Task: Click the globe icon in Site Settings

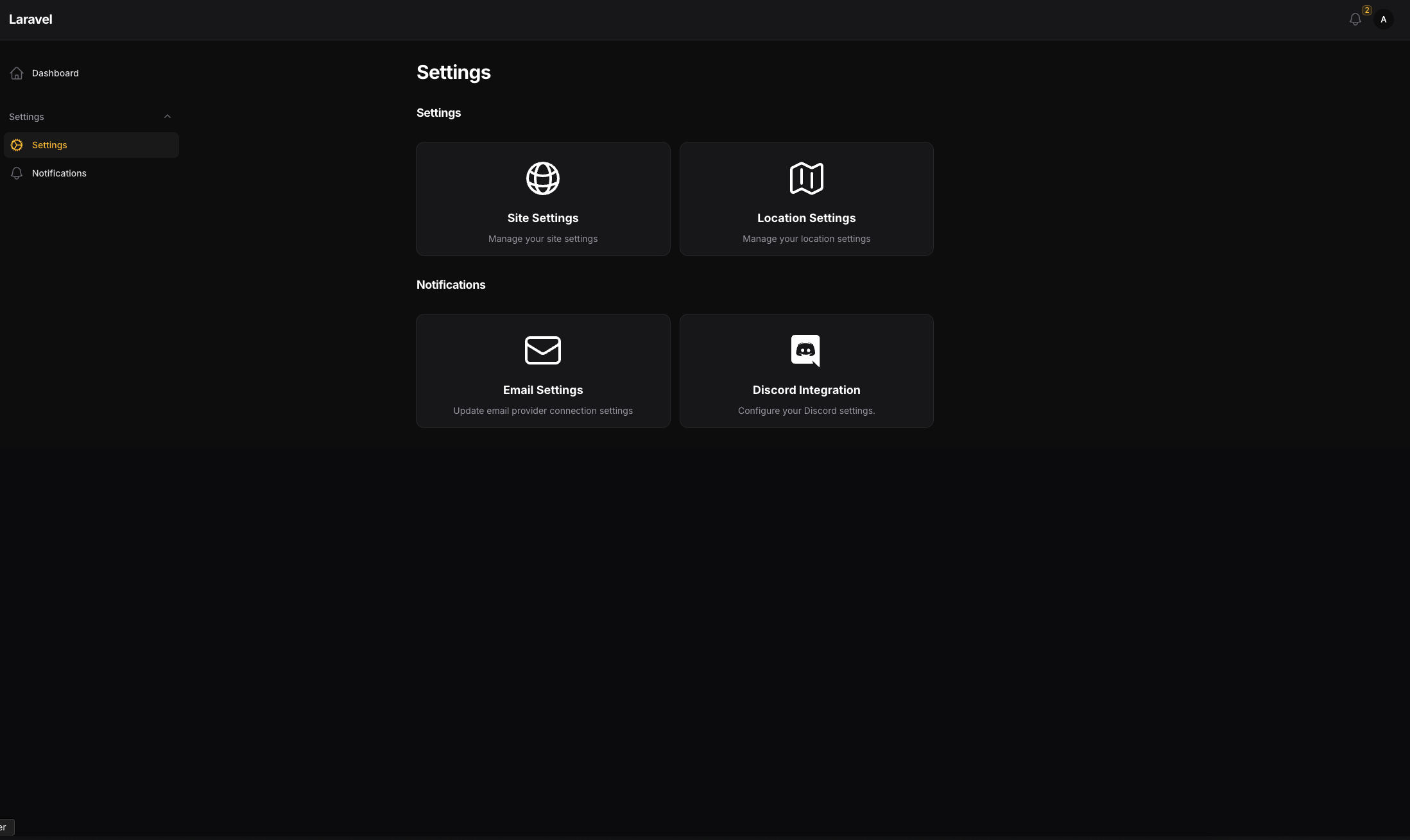Action: 543,178
